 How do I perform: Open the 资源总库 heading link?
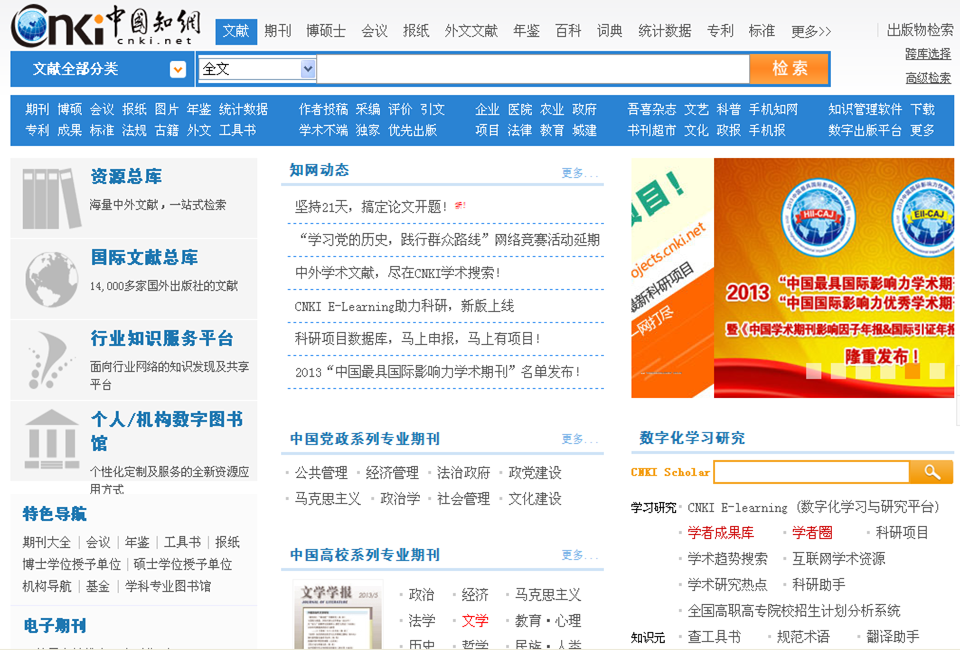click(x=126, y=177)
